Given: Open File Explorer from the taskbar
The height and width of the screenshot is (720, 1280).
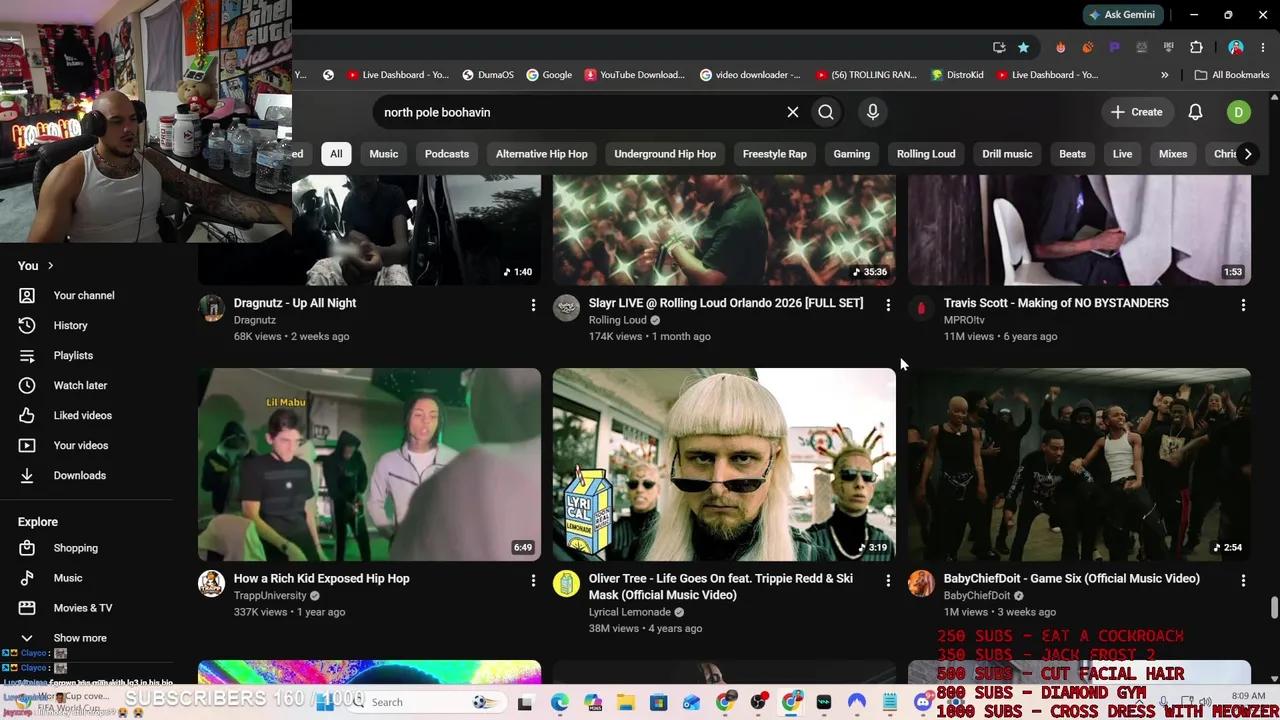Looking at the screenshot, I should 625,702.
